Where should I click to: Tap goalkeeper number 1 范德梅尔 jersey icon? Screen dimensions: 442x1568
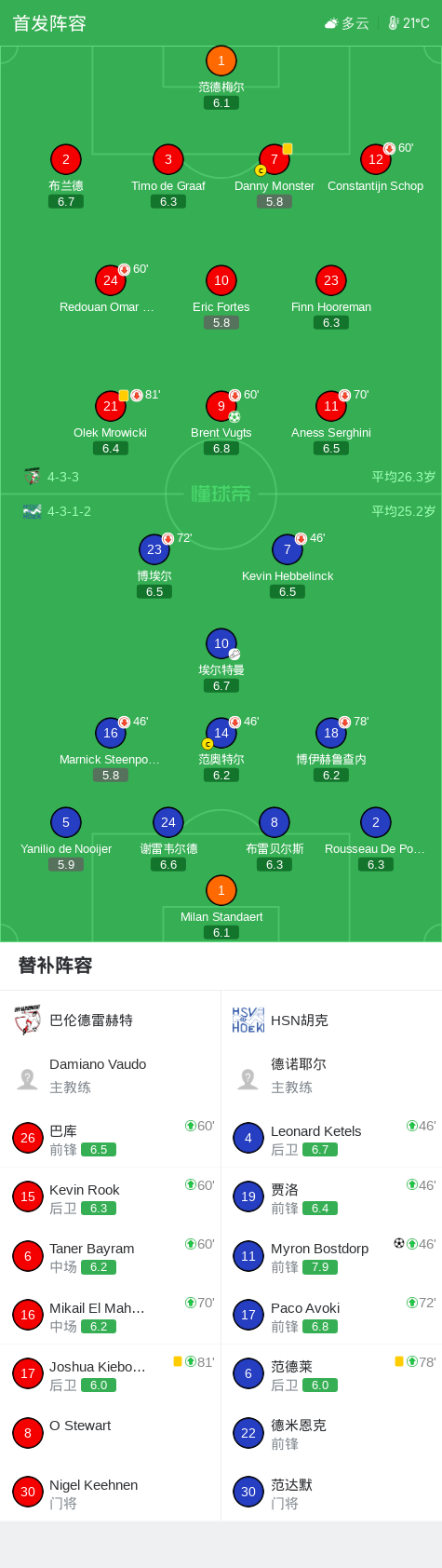click(221, 61)
